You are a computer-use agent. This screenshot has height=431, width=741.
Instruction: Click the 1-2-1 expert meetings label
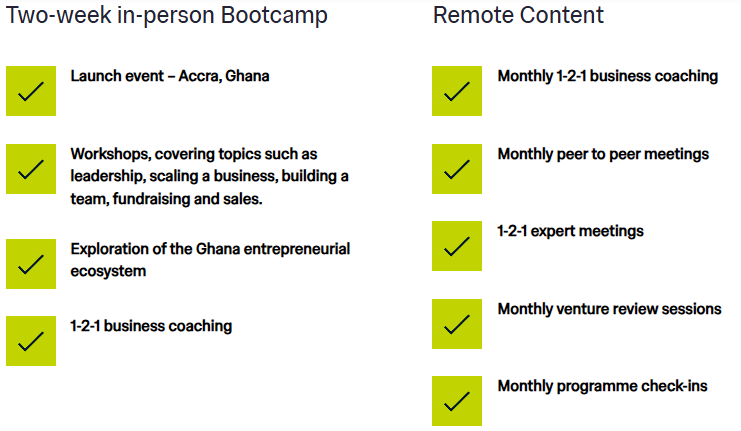pos(570,231)
